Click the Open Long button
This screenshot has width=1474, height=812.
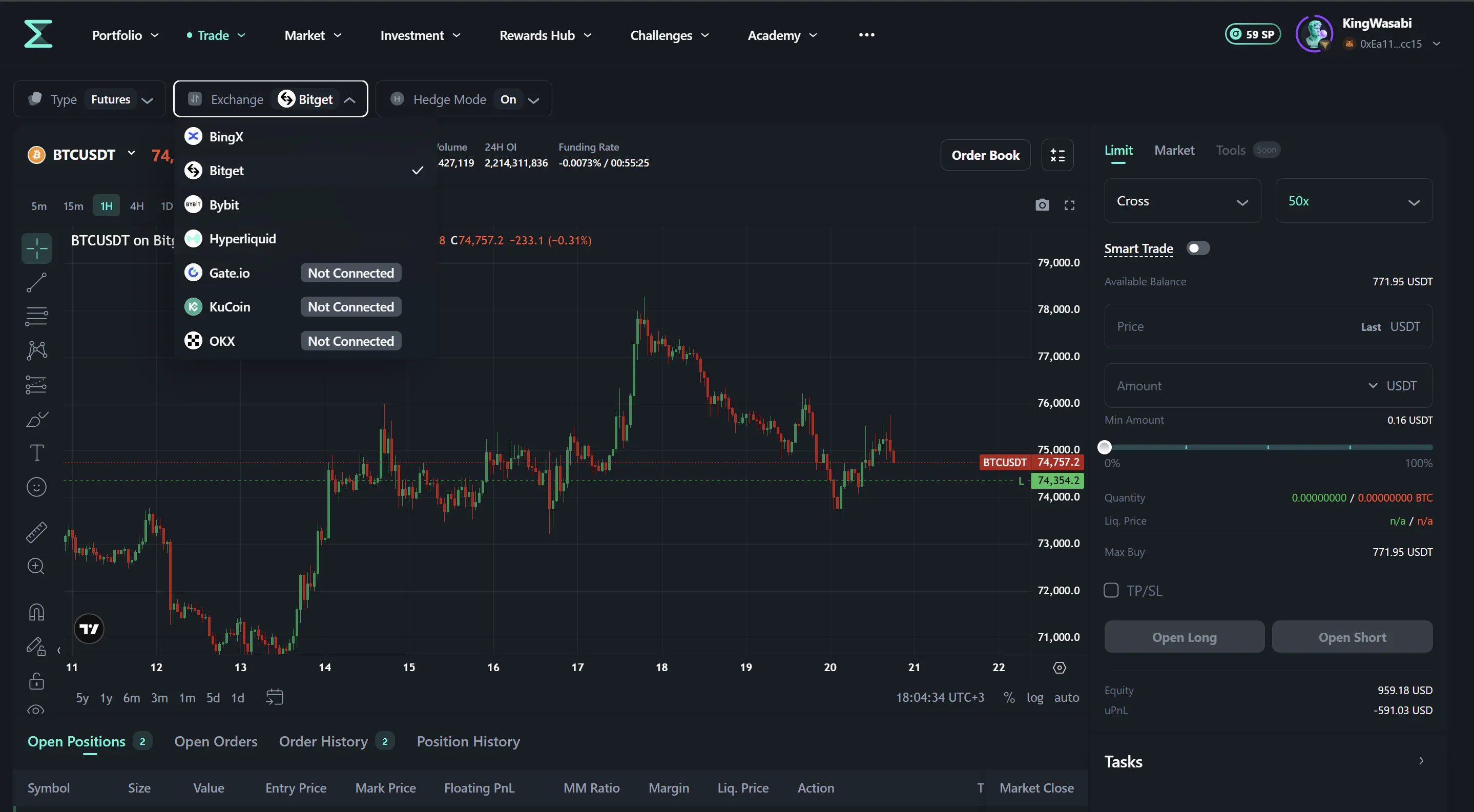click(x=1184, y=637)
